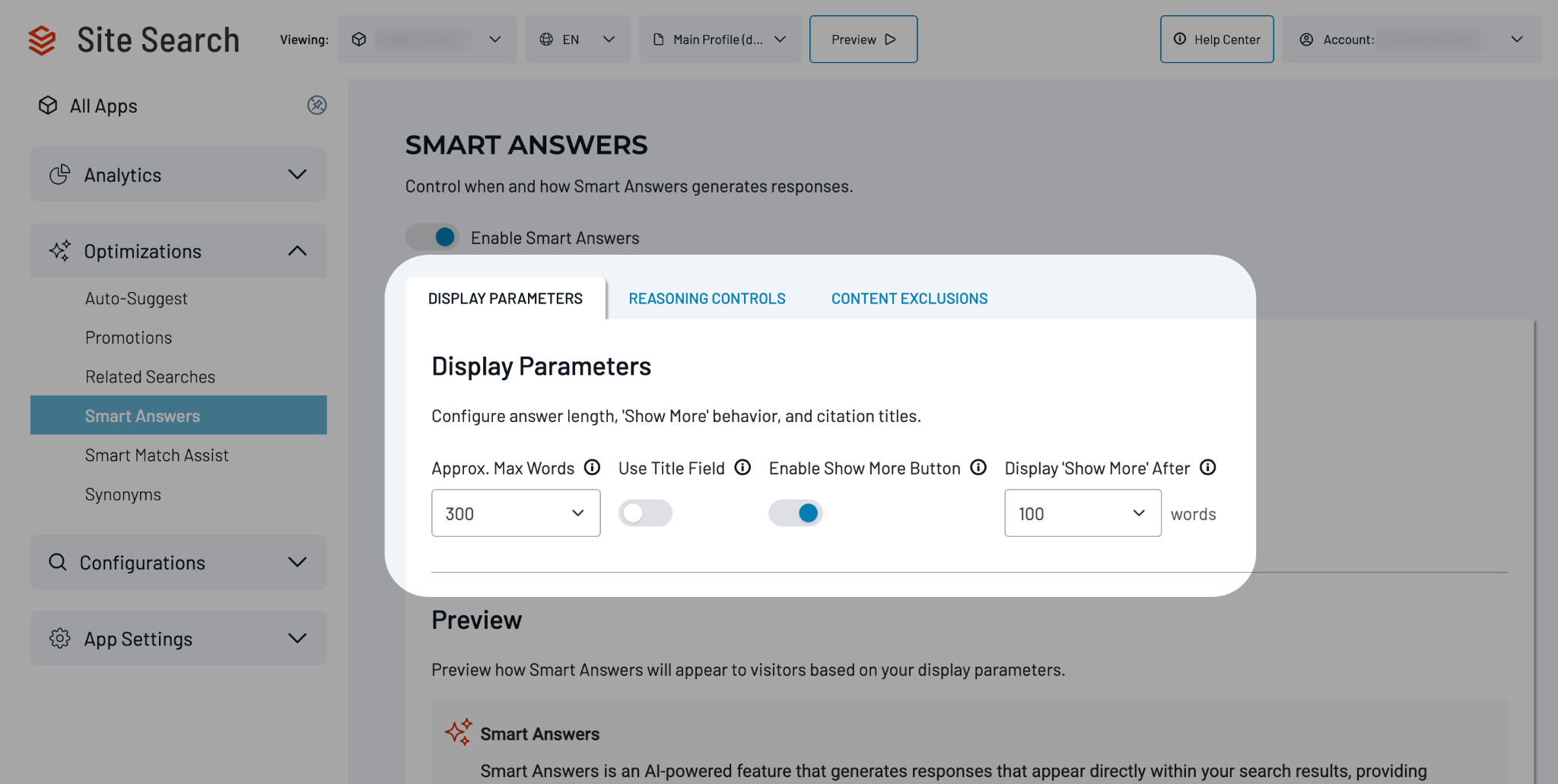Open the EN language dropdown
This screenshot has height=784, width=1558.
(577, 40)
